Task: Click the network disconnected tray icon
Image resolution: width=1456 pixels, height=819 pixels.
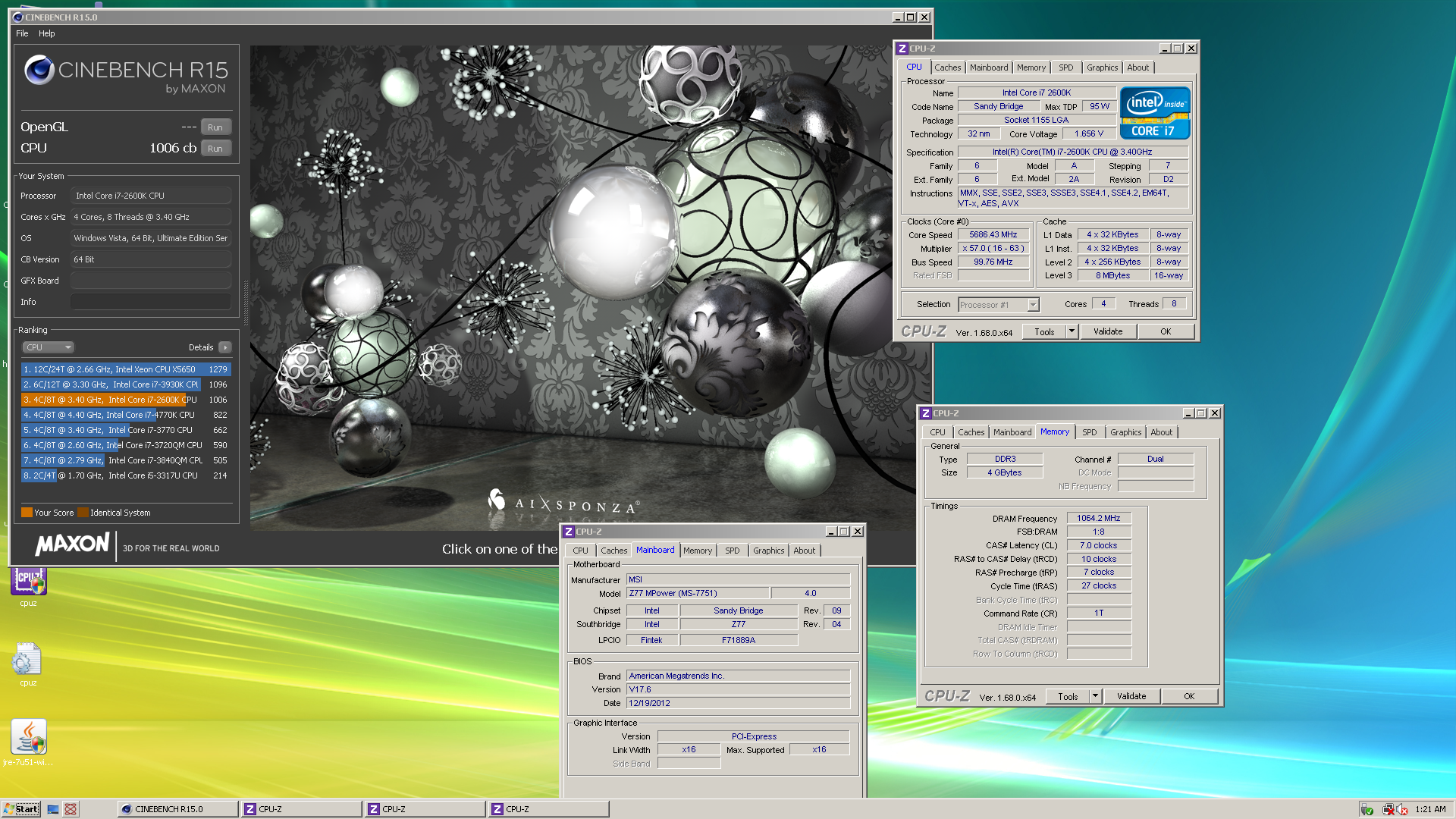Action: 1388,809
